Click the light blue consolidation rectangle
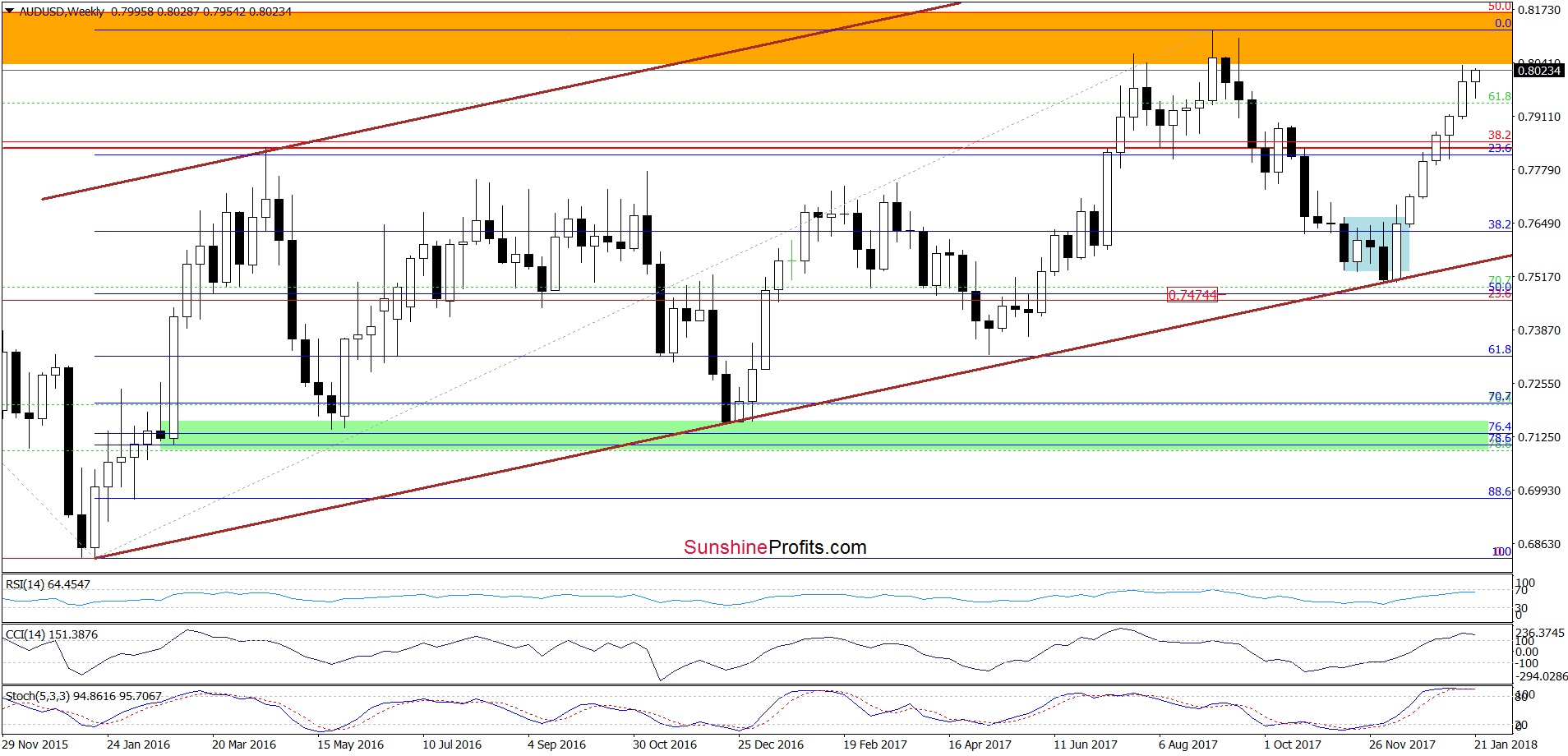Image resolution: width=1568 pixels, height=756 pixels. pyautogui.click(x=1377, y=244)
